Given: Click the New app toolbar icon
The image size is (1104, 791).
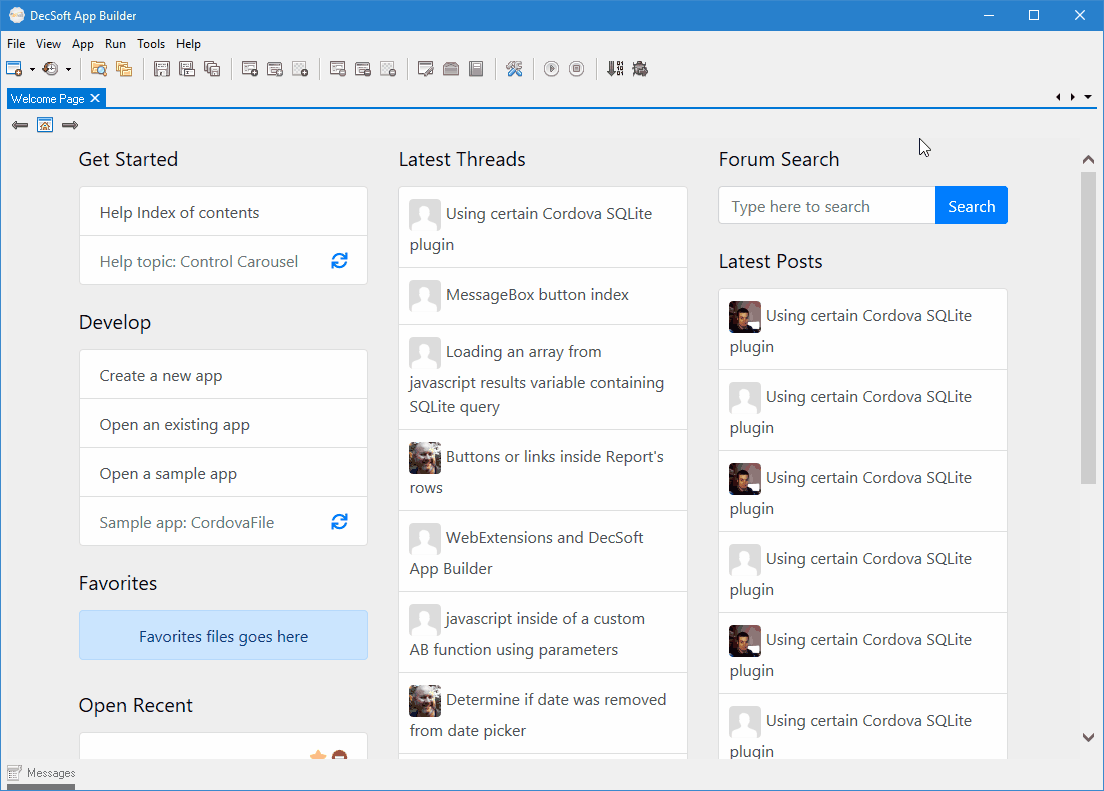Looking at the screenshot, I should tap(13, 69).
